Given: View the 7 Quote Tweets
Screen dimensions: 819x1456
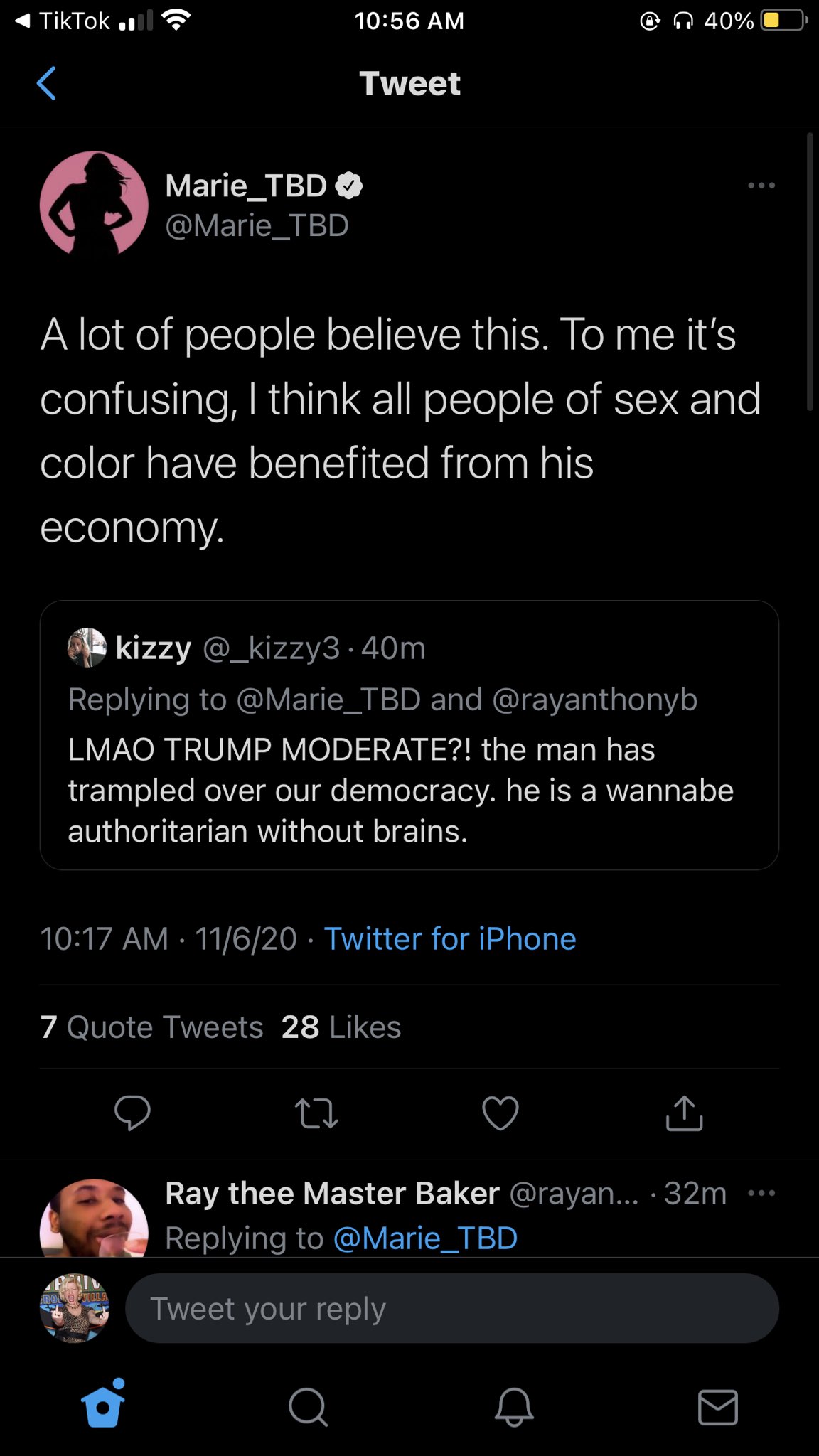Looking at the screenshot, I should [x=151, y=1027].
